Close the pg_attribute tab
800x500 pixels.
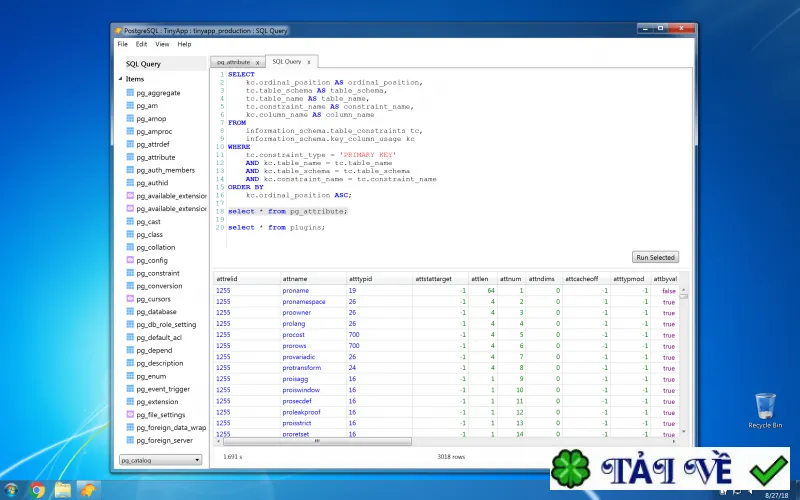(x=258, y=62)
